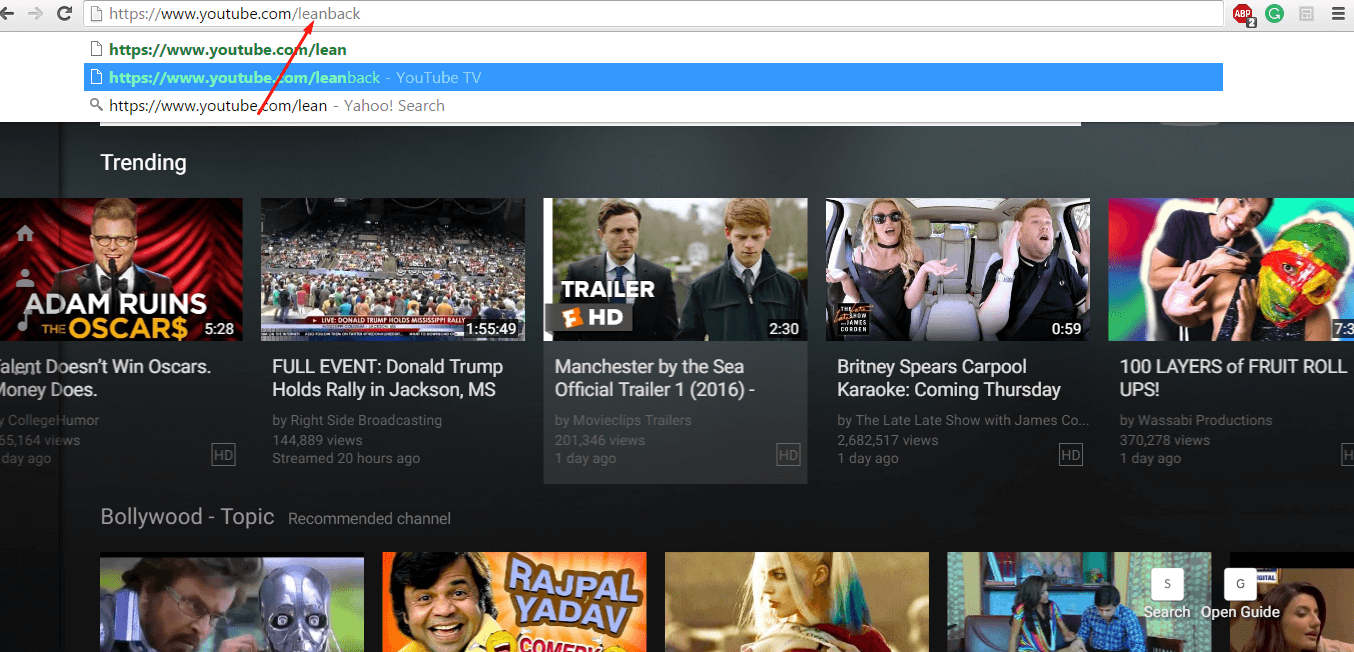The width and height of the screenshot is (1354, 652).
Task: Click the browser forward arrow
Action: tap(36, 13)
